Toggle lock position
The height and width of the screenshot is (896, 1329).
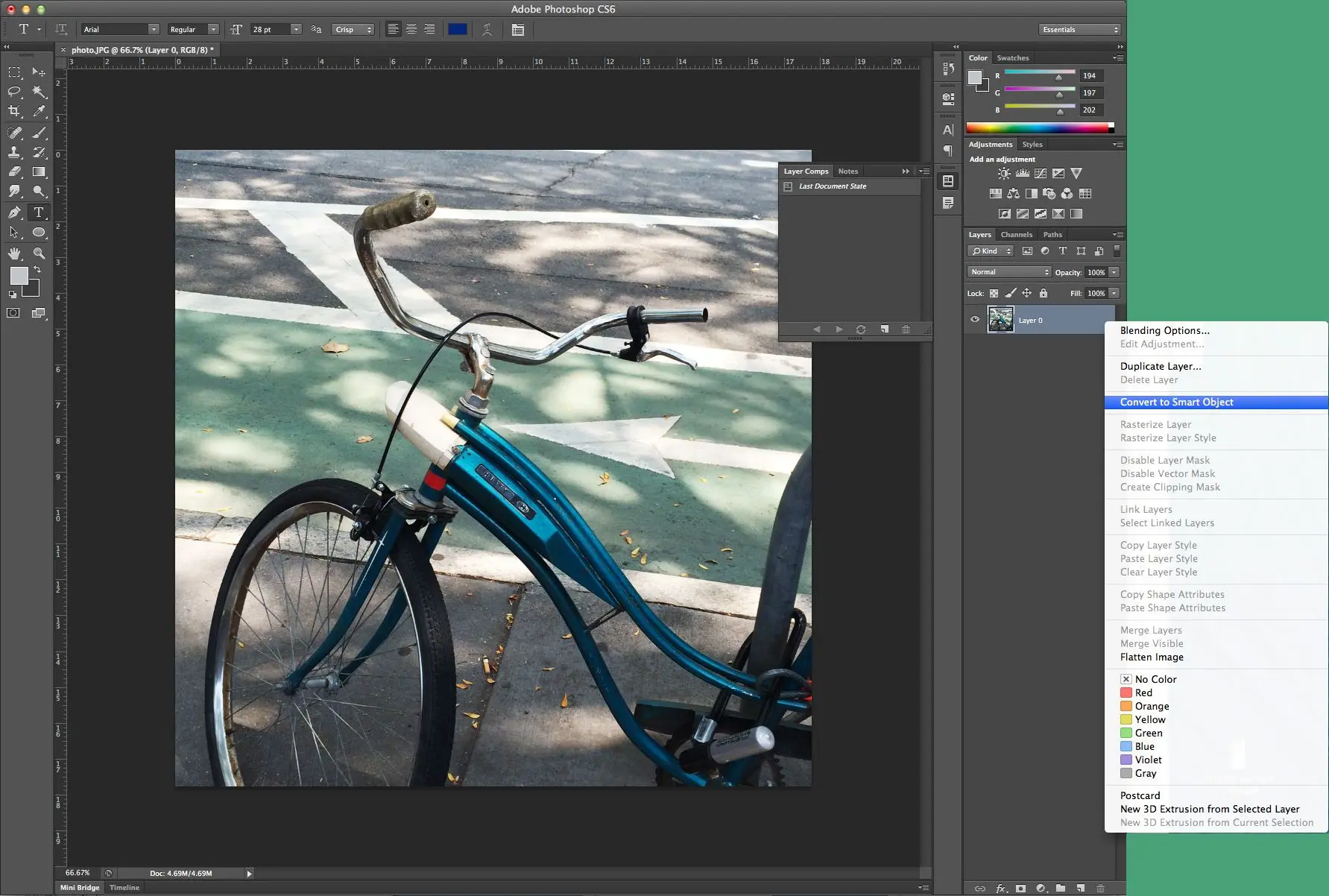[1026, 293]
